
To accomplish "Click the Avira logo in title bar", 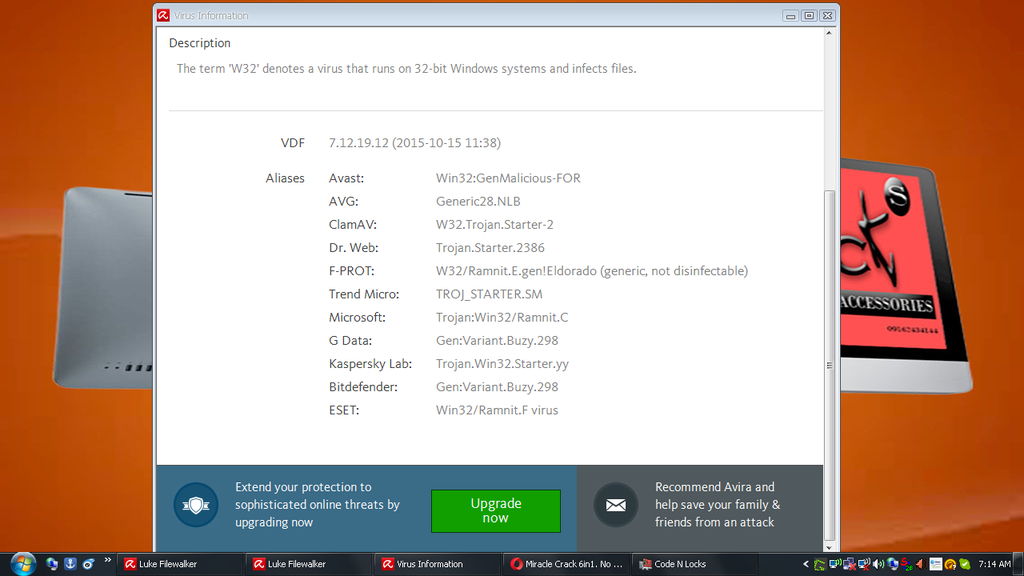I will point(163,15).
